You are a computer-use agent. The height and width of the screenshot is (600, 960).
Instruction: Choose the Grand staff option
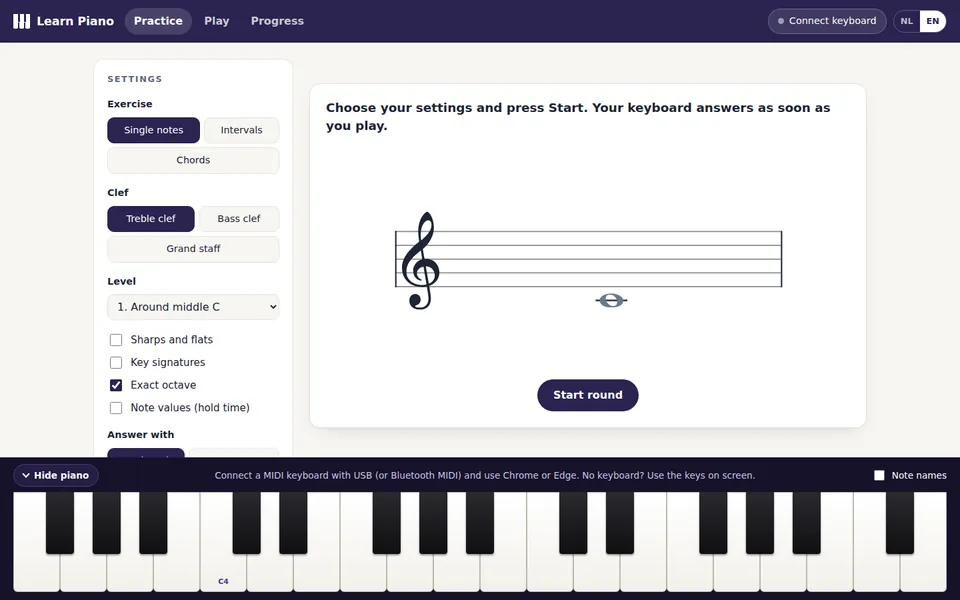tap(193, 249)
